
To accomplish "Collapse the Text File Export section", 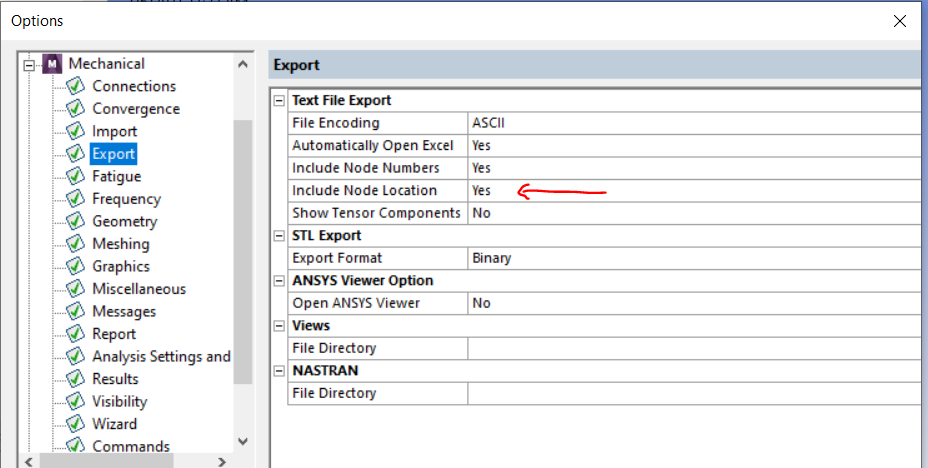I will 279,101.
